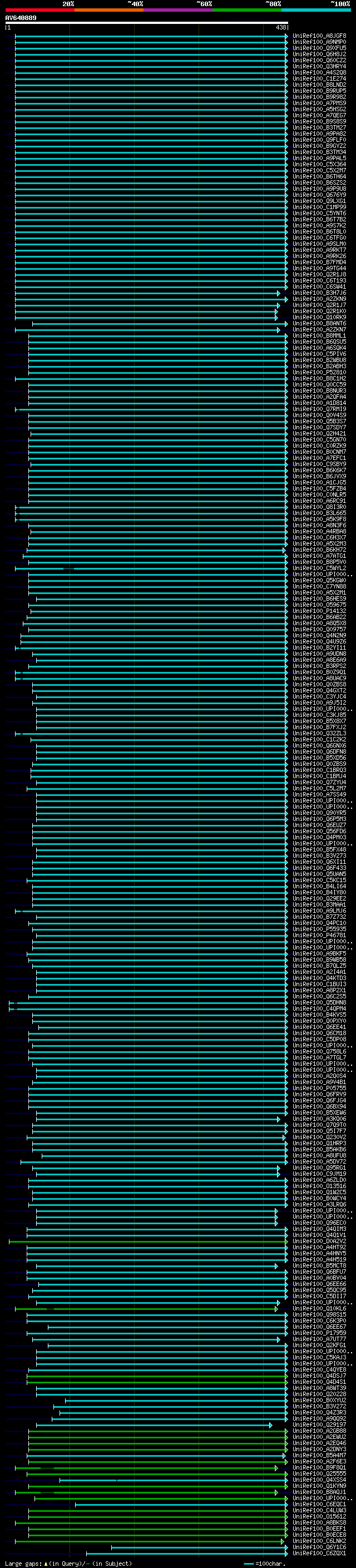
Task: Select hit label UniRef100_A9UDN8
Action: tap(319, 654)
